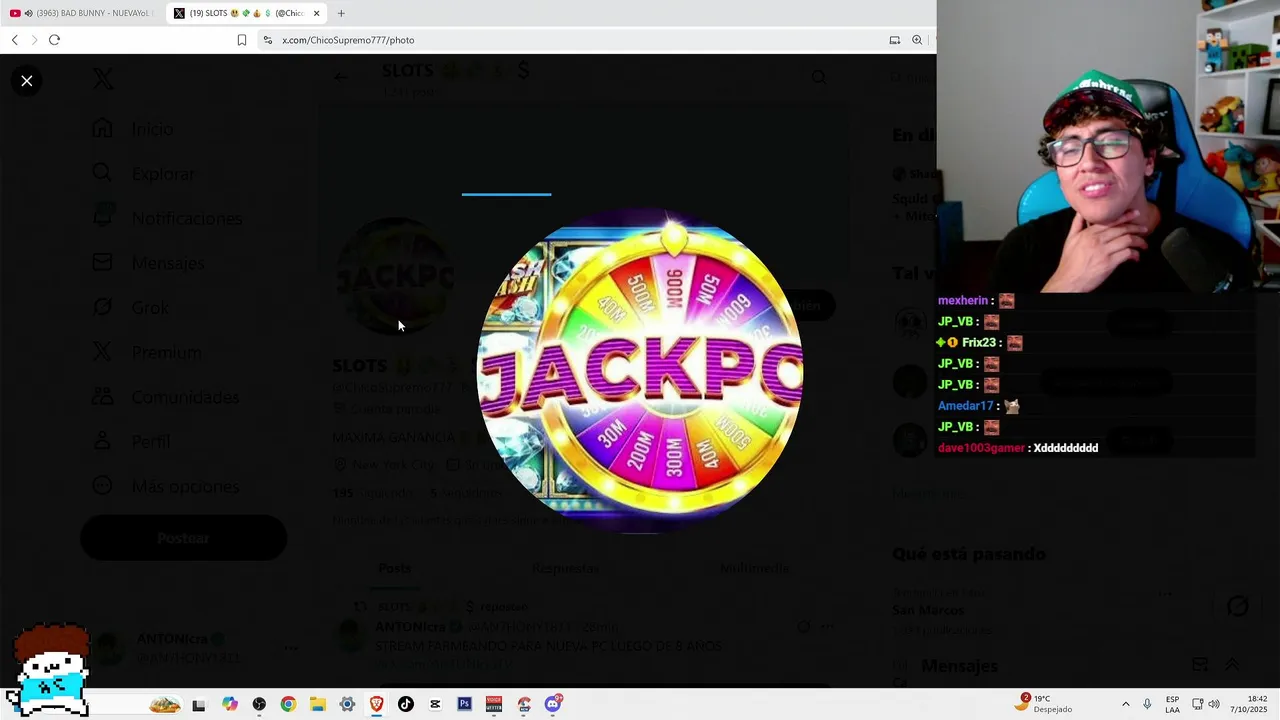The image size is (1280, 720).
Task: Click the zoom magnifier icon in address bar
Action: (917, 40)
